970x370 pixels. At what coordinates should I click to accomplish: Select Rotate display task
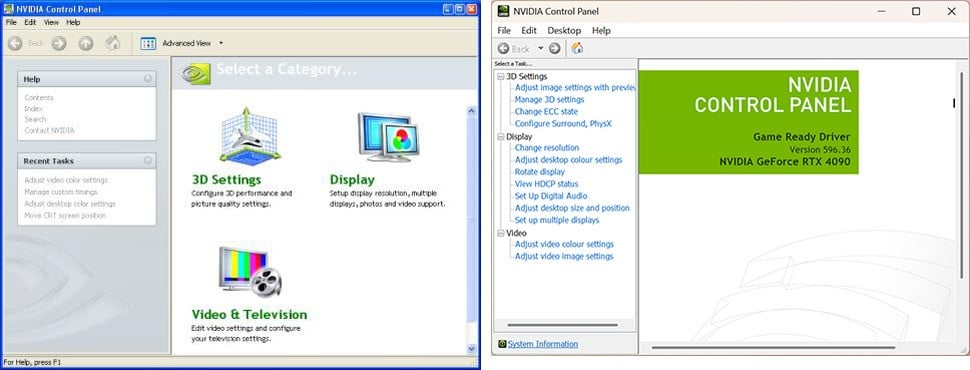coord(540,171)
